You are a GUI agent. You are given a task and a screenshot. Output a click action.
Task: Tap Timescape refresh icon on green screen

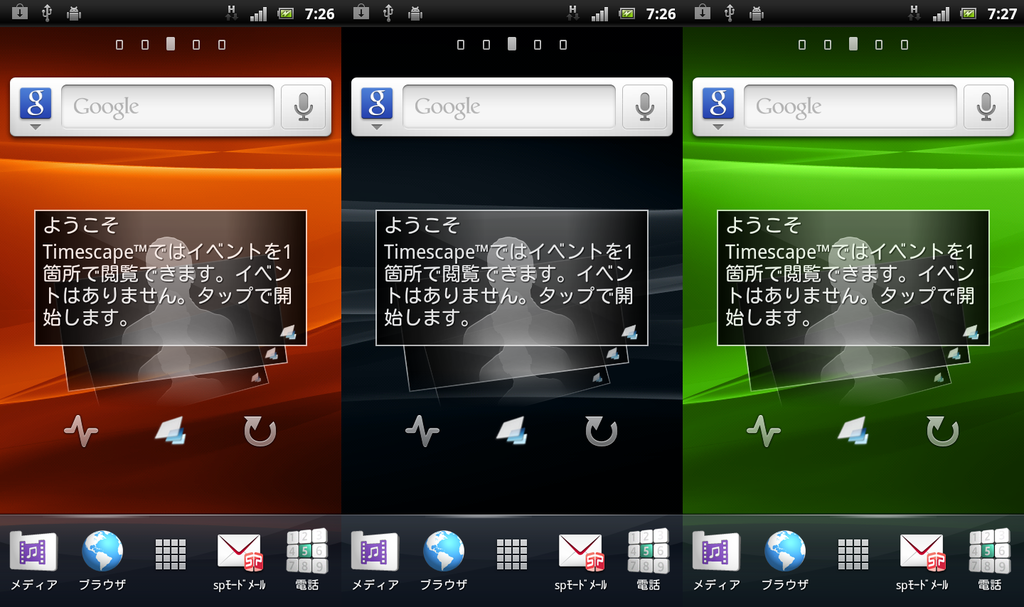pyautogui.click(x=943, y=431)
